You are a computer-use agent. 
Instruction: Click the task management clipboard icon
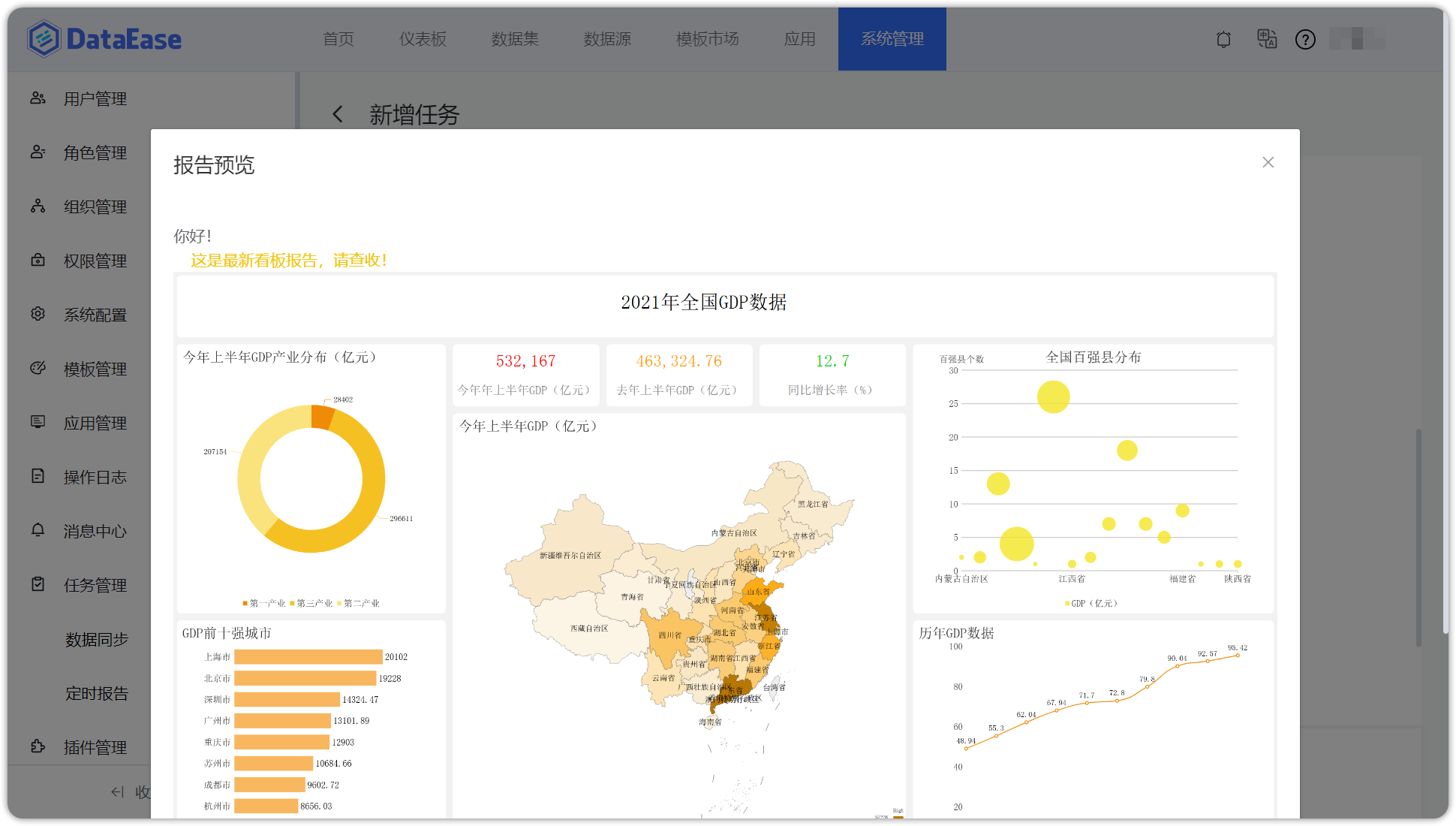pos(38,585)
